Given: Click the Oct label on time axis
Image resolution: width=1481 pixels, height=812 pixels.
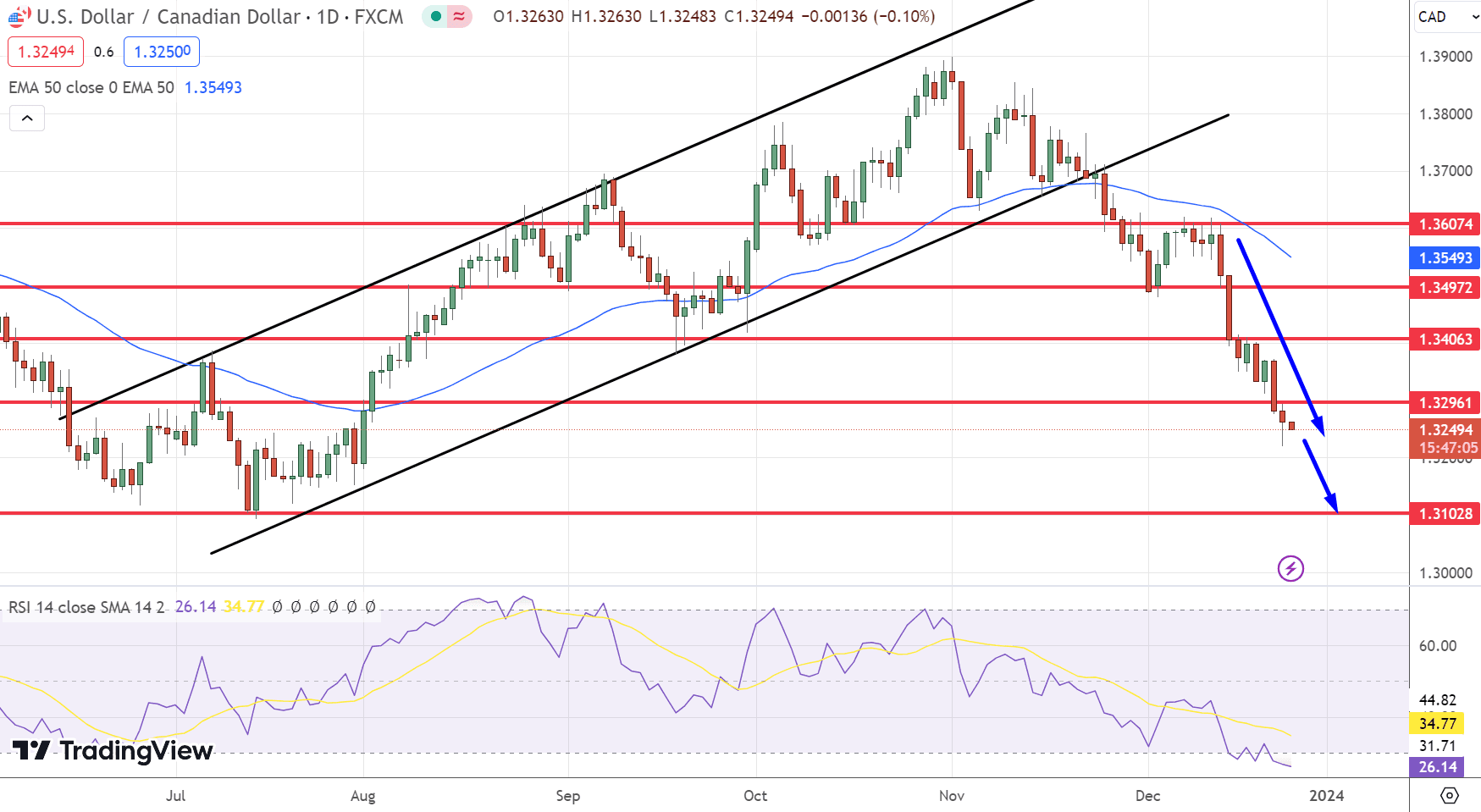Looking at the screenshot, I should pyautogui.click(x=755, y=796).
